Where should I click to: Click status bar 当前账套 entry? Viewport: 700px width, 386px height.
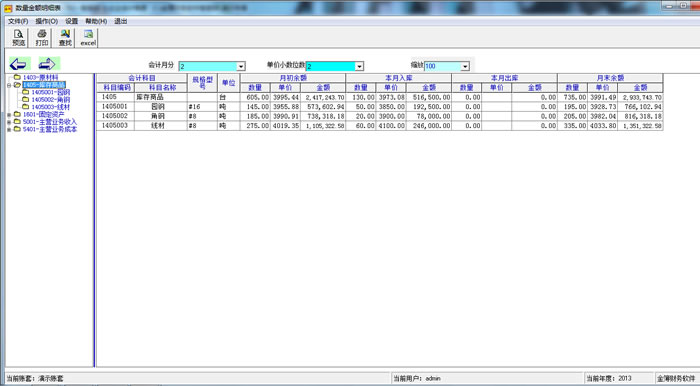click(197, 378)
